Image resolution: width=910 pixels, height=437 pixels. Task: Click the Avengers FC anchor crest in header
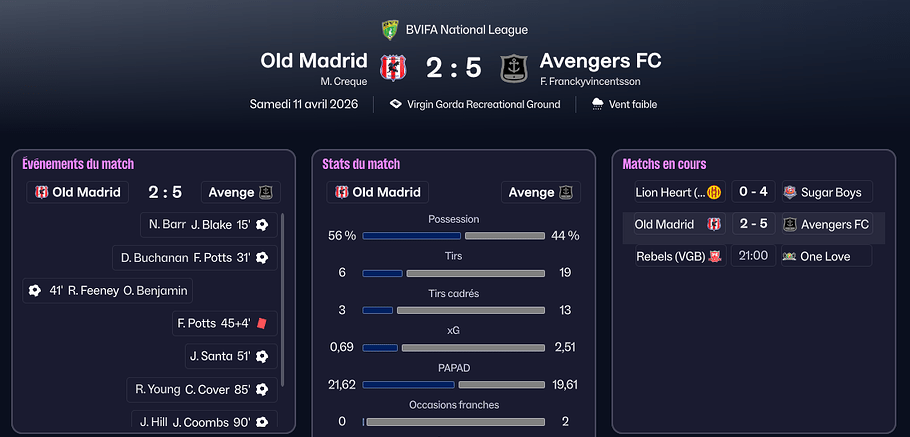point(515,68)
